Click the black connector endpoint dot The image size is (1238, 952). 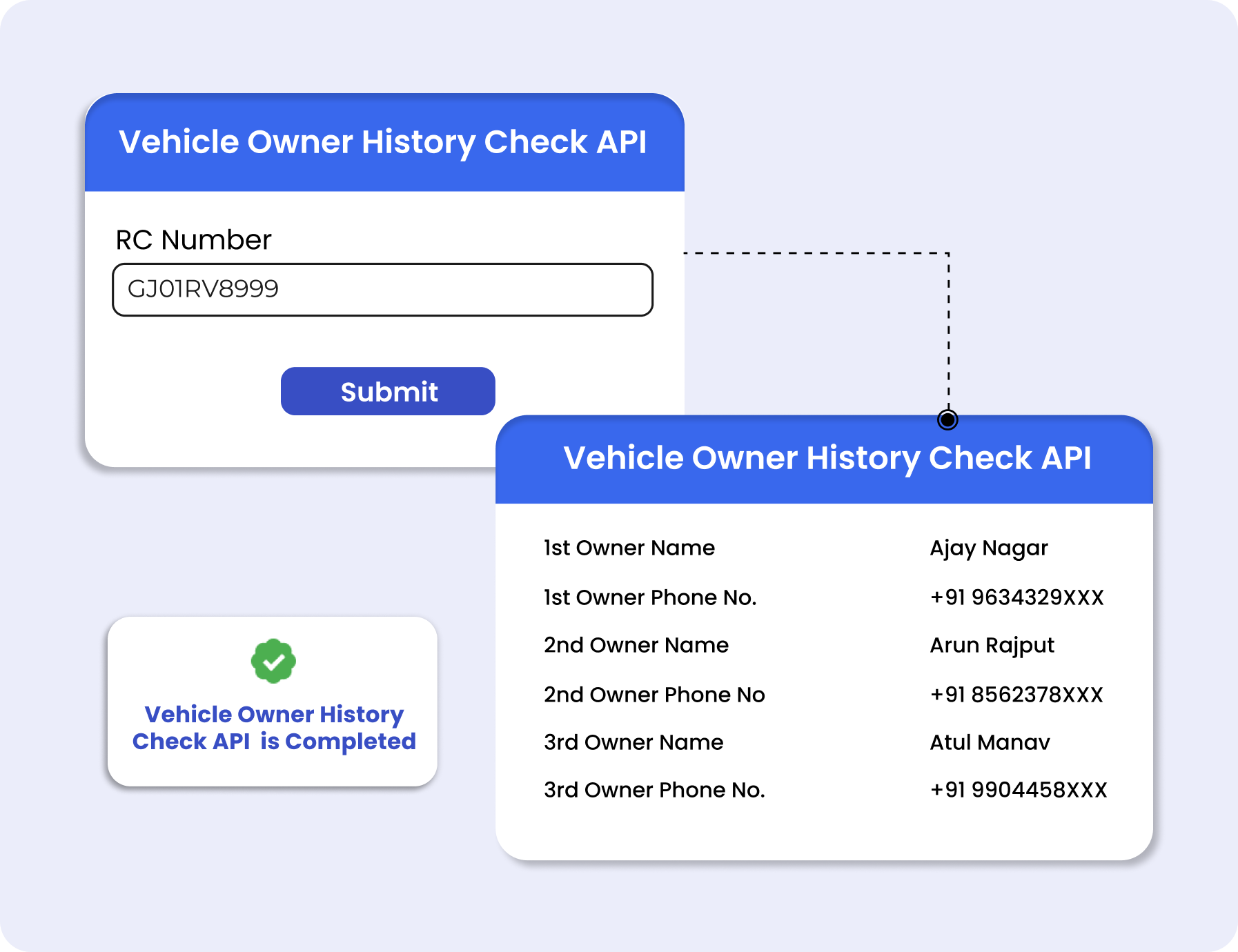(x=947, y=419)
